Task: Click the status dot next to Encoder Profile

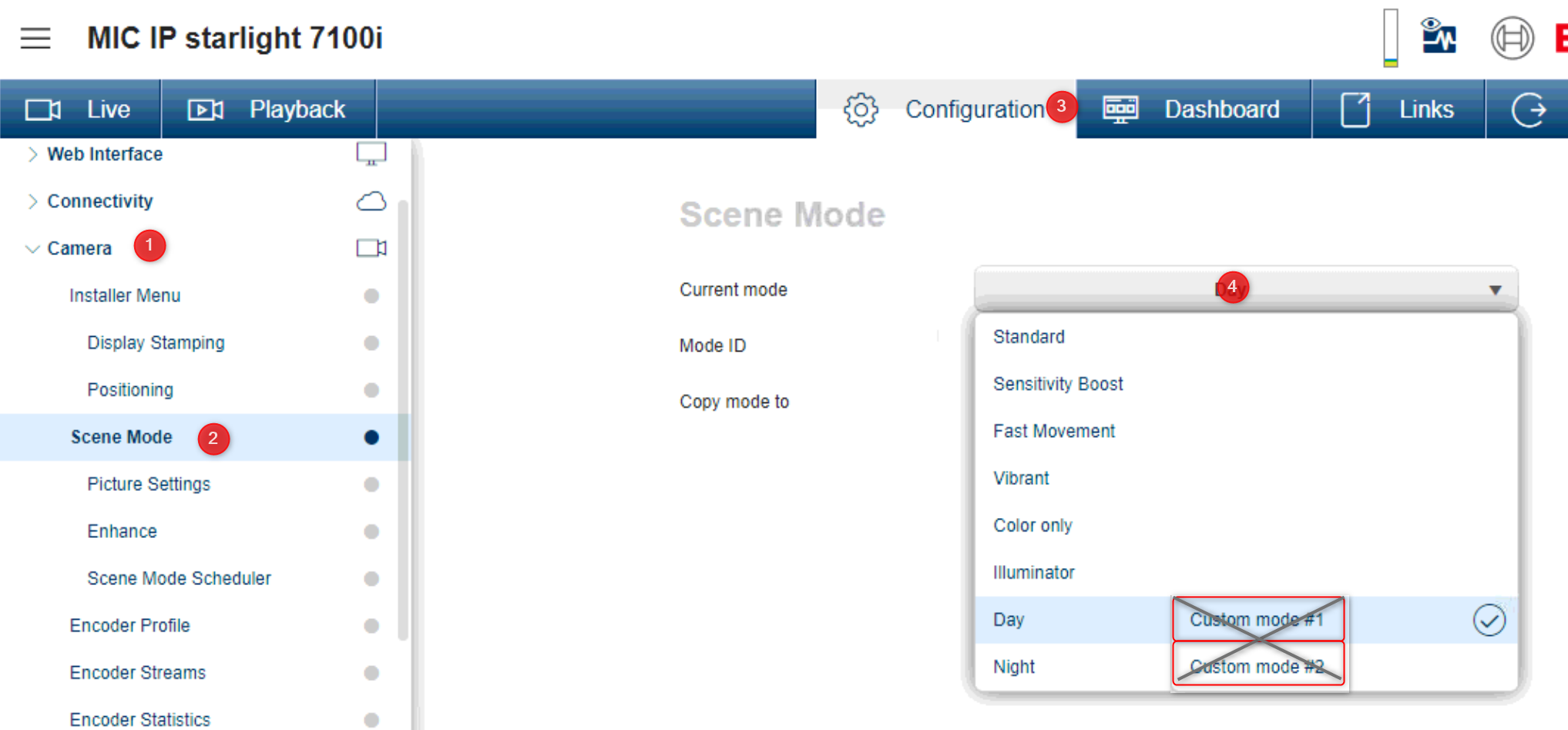Action: coord(371,625)
